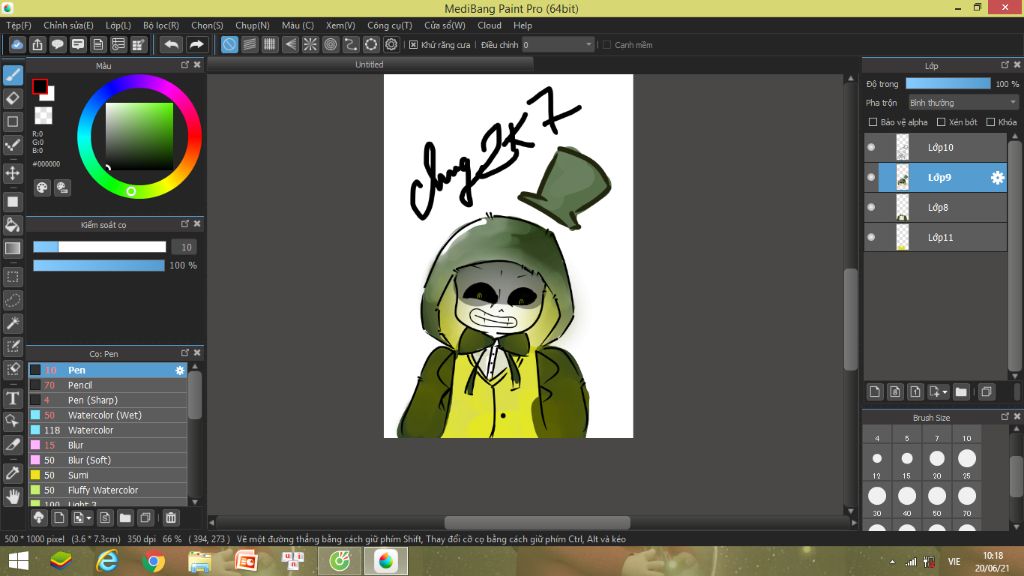The image size is (1024, 576).
Task: Open the Tệp(F) file menu
Action: point(19,25)
